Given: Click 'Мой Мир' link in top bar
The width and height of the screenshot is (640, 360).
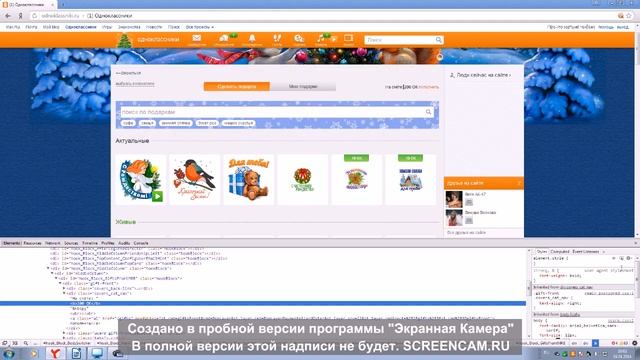Looking at the screenshot, I should pyautogui.click(x=51, y=27).
